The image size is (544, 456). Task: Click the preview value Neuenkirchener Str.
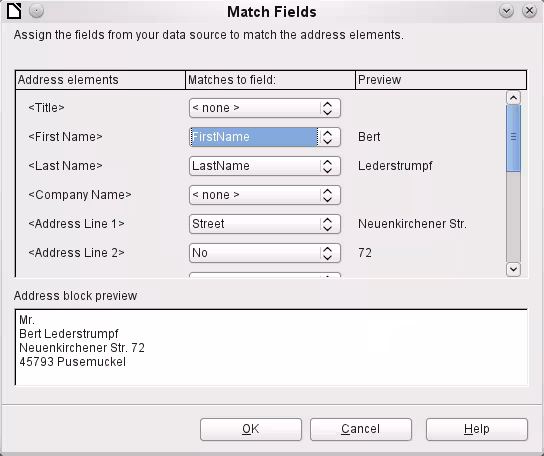pos(412,224)
